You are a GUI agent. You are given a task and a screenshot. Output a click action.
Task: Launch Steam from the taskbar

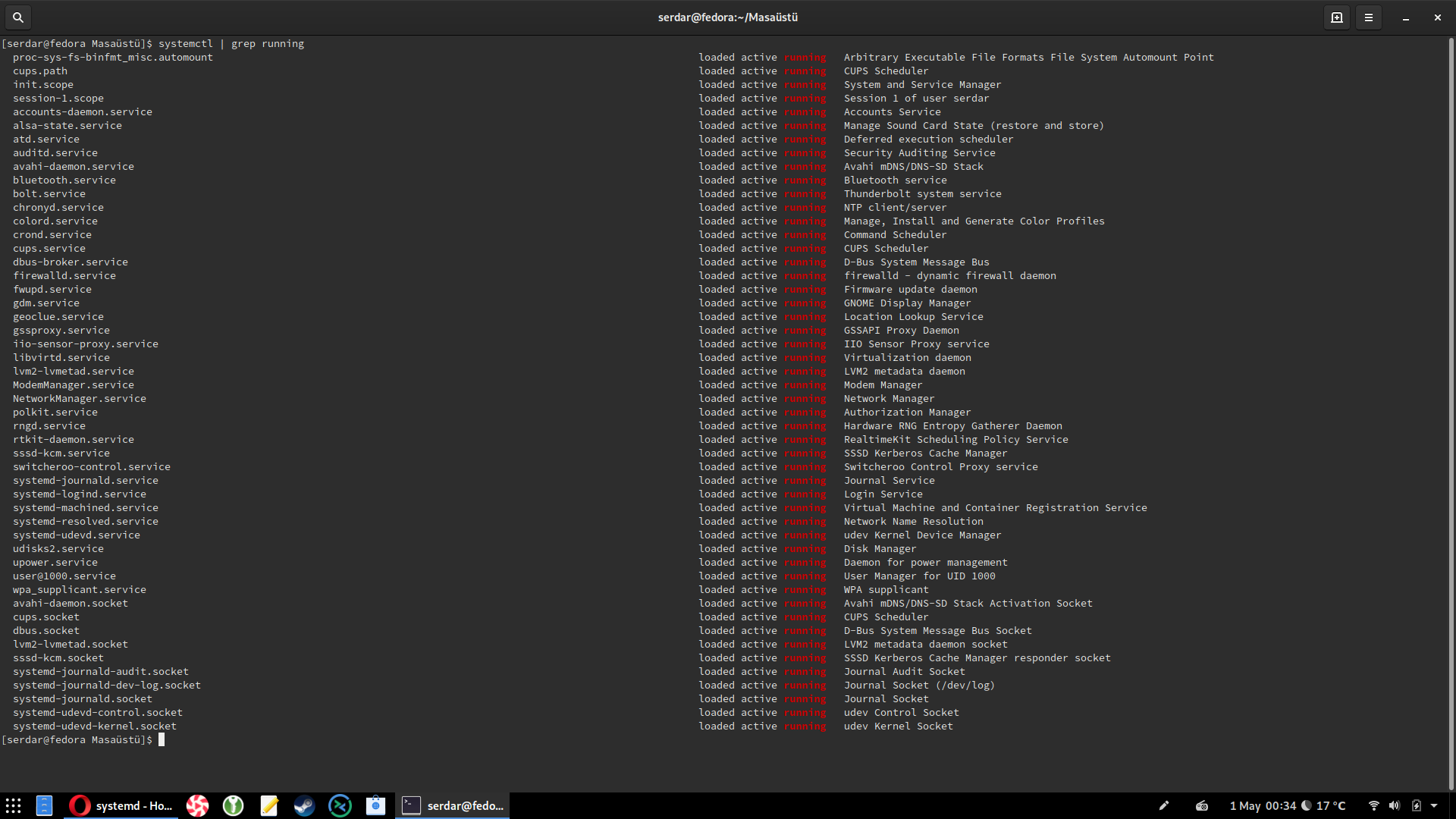(304, 805)
